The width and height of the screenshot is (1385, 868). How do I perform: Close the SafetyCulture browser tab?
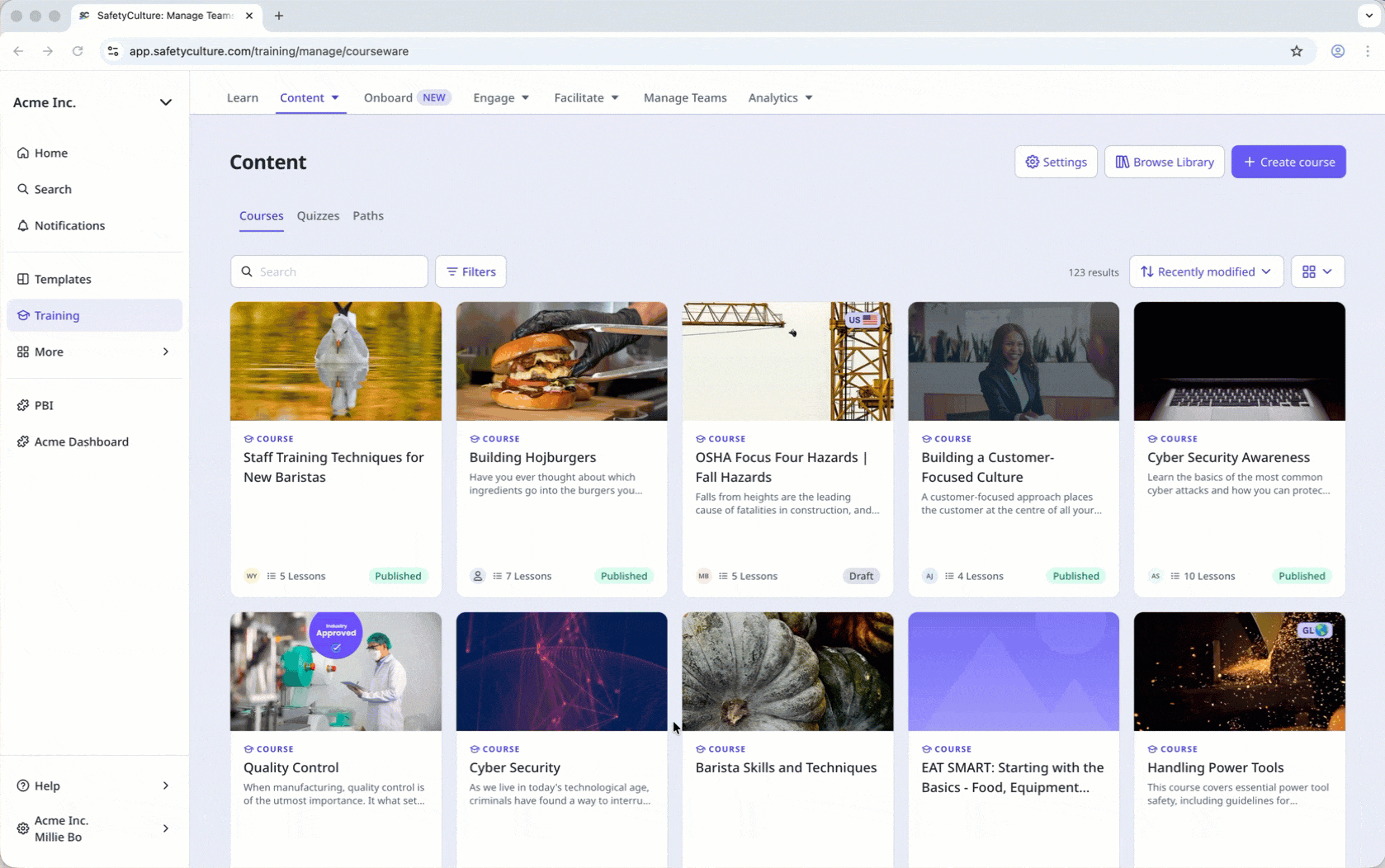[x=249, y=16]
